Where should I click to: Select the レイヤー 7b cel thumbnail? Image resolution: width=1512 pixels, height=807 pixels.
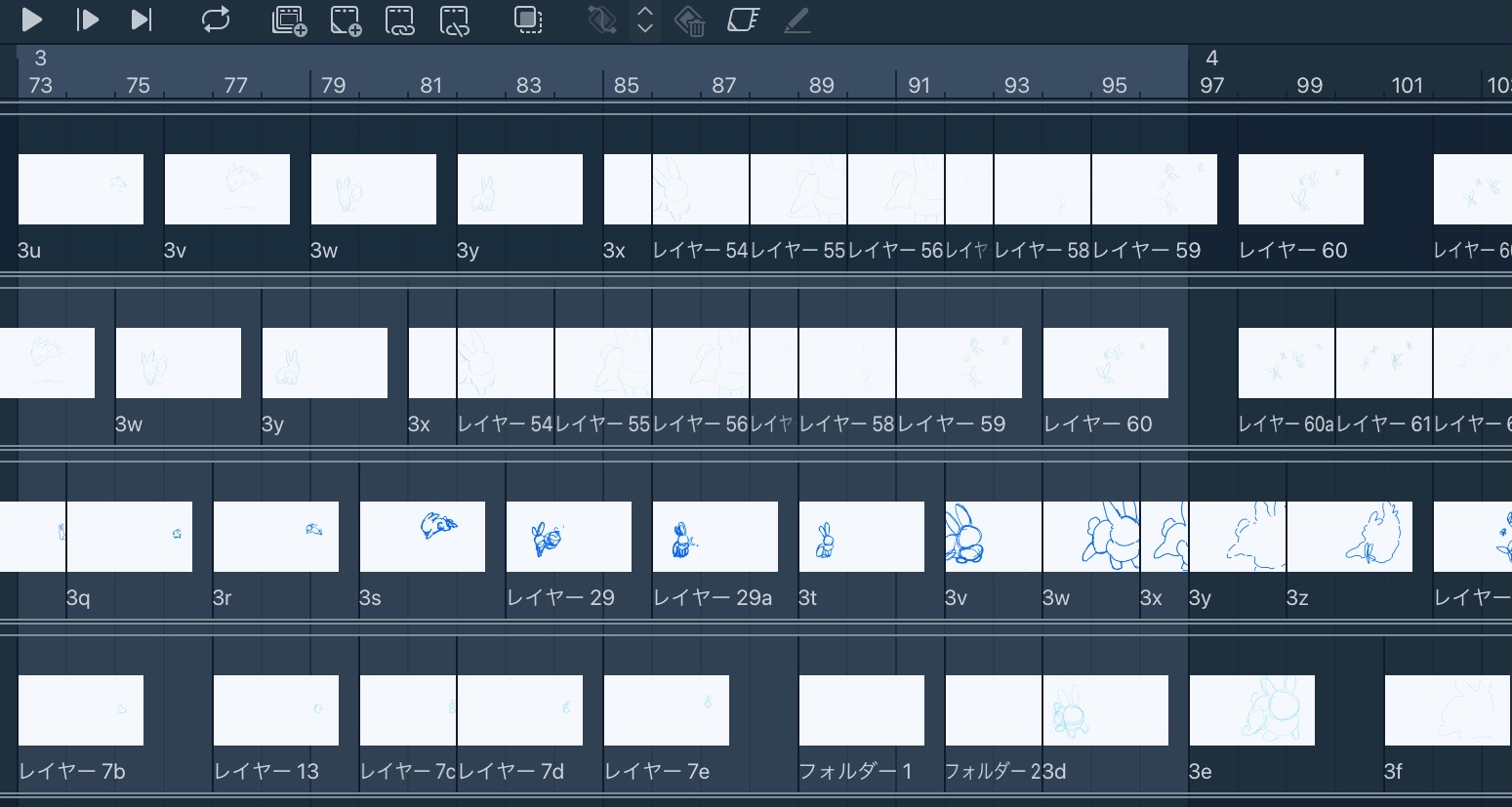tap(81, 710)
